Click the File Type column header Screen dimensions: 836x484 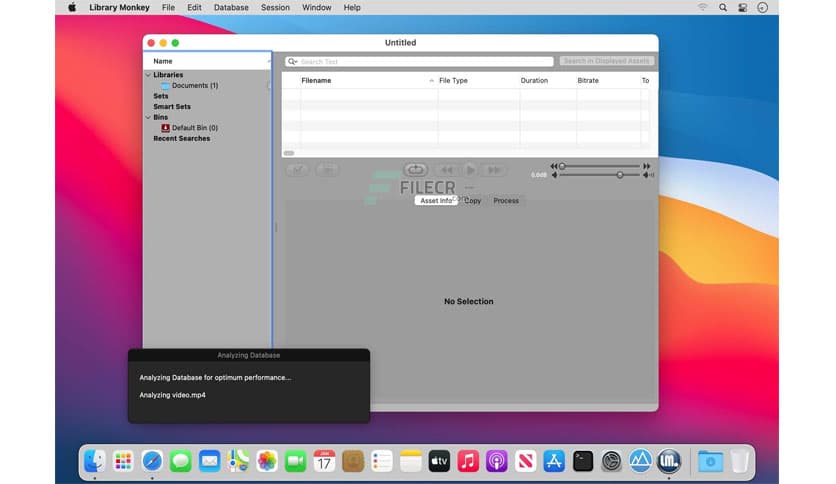point(453,80)
